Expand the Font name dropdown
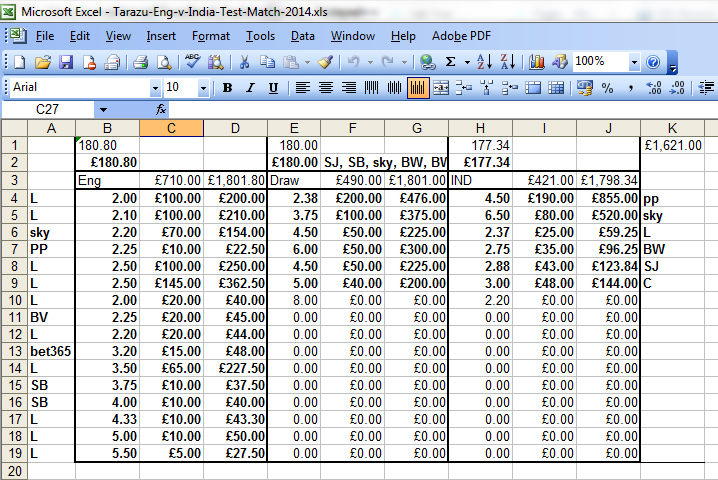The image size is (718, 480). (155, 88)
